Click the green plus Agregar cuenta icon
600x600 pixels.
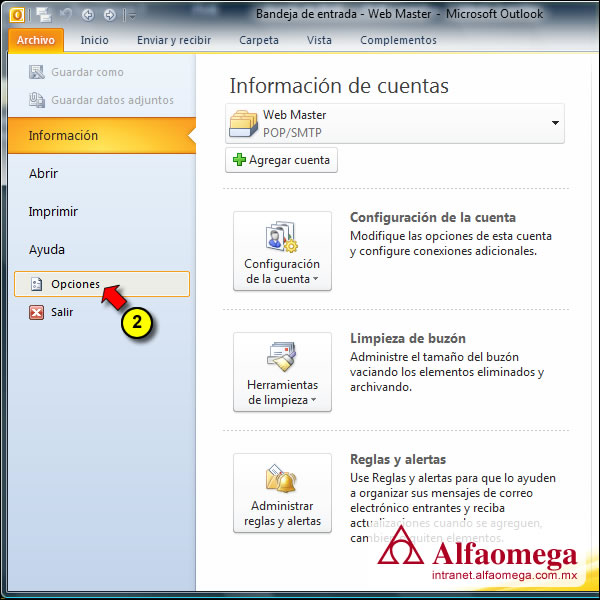[x=240, y=160]
